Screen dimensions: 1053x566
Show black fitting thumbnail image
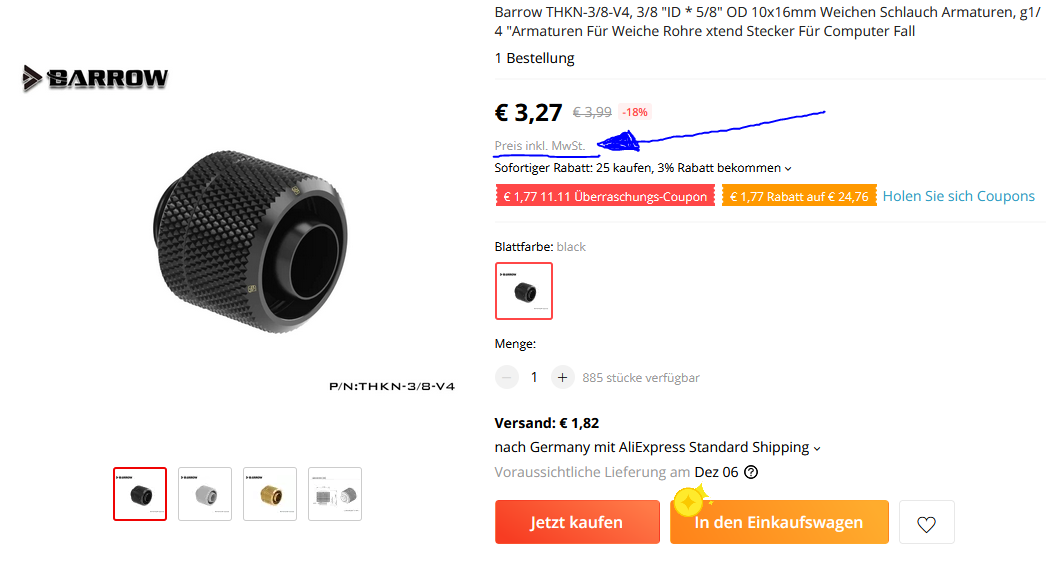[140, 494]
